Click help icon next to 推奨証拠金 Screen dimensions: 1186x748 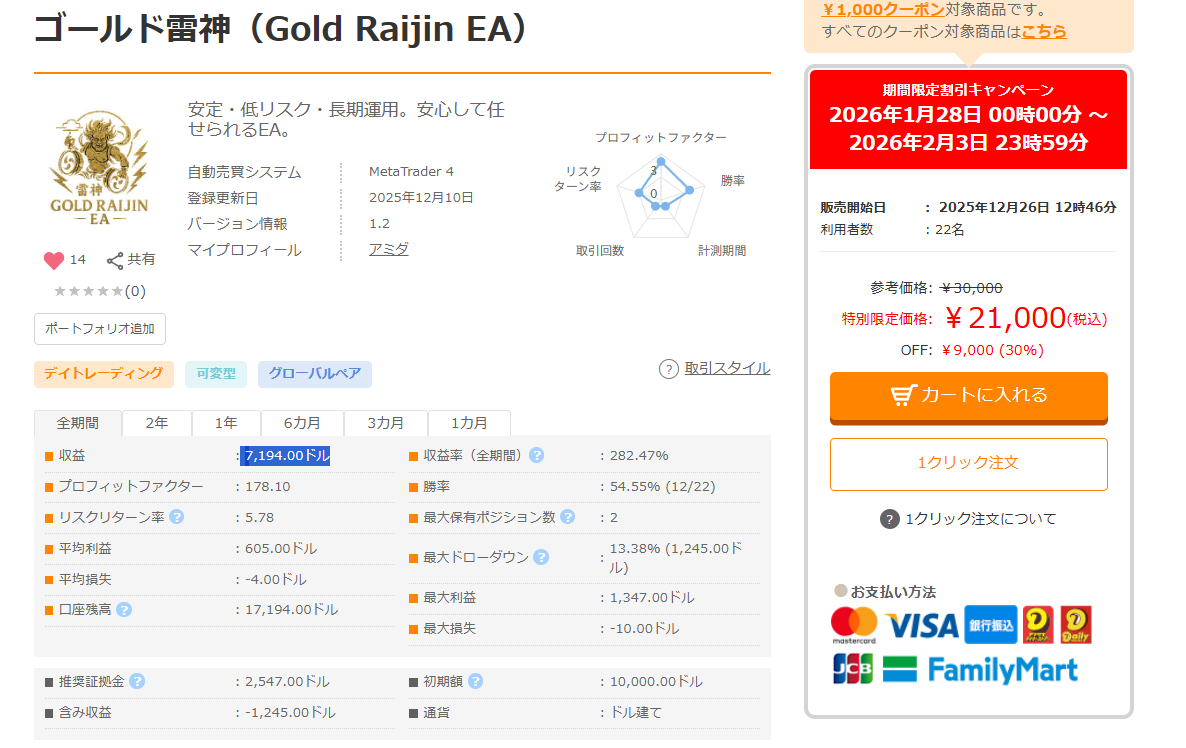(137, 681)
